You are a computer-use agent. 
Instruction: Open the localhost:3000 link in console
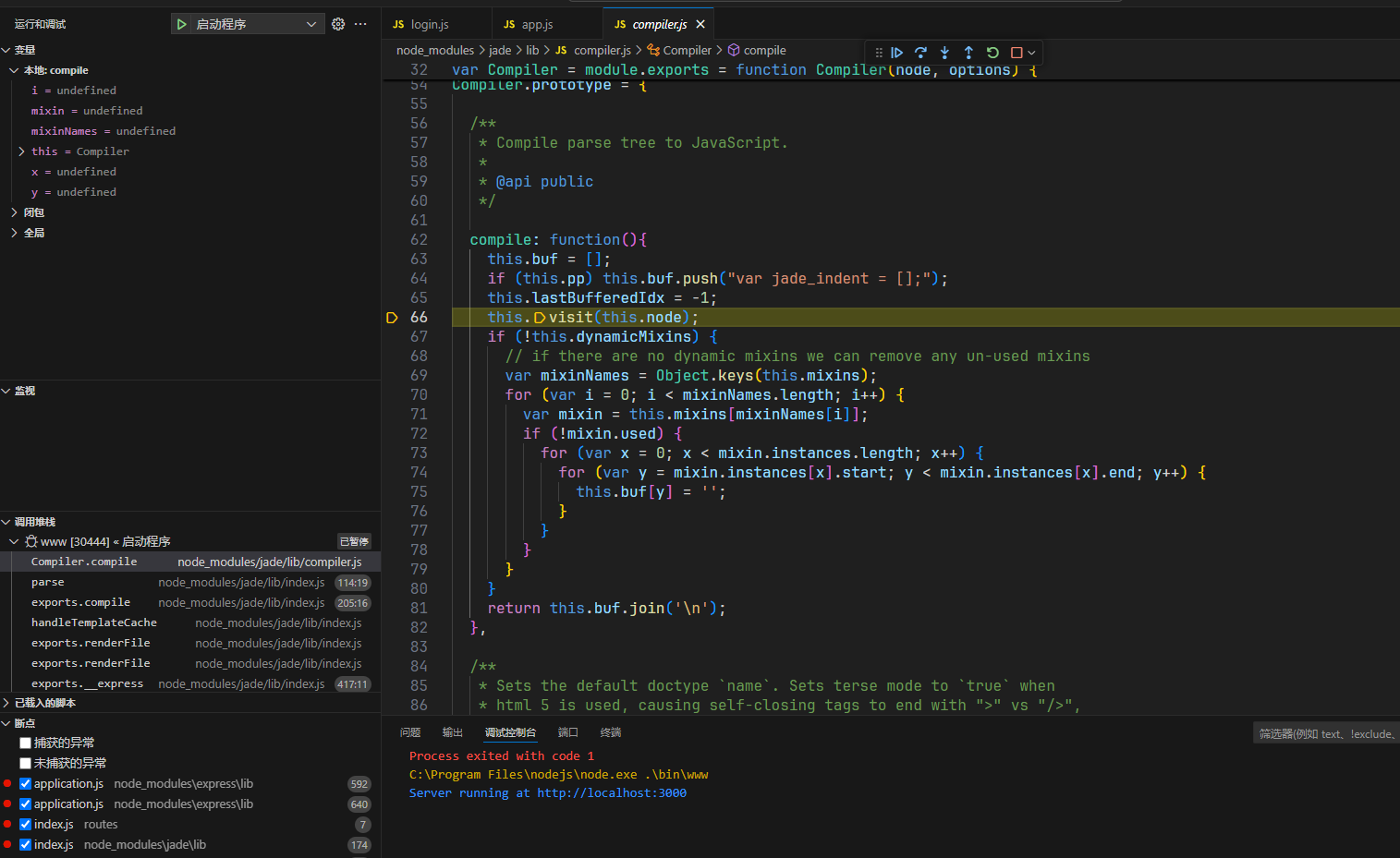click(611, 792)
